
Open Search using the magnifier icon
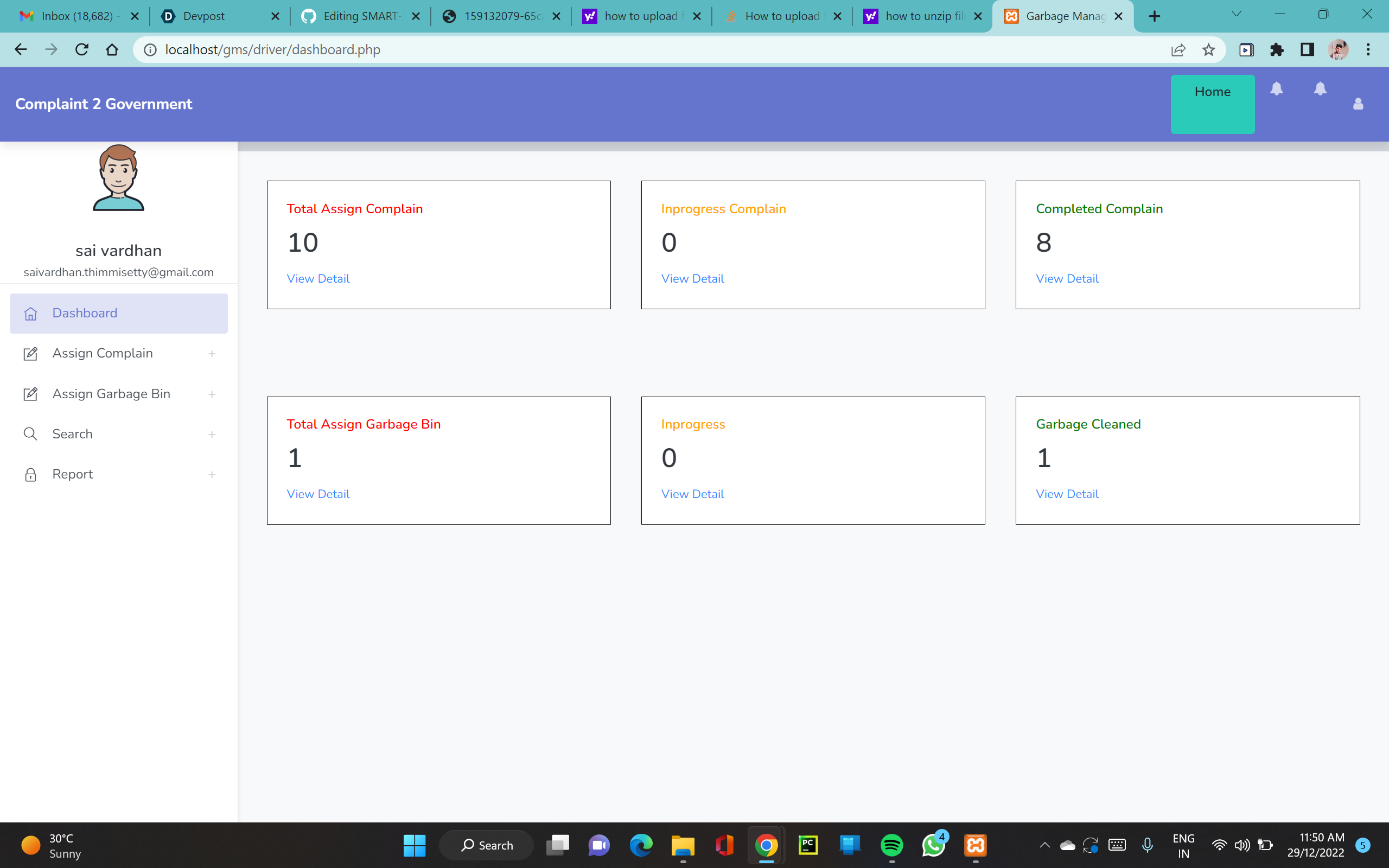tap(30, 434)
